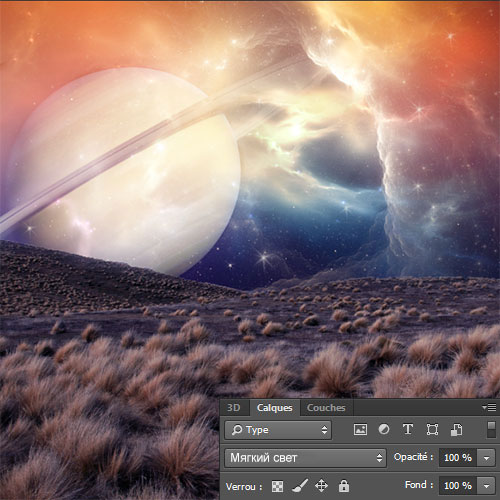Lock image pixels brush icon
The width and height of the screenshot is (500, 500).
300,486
